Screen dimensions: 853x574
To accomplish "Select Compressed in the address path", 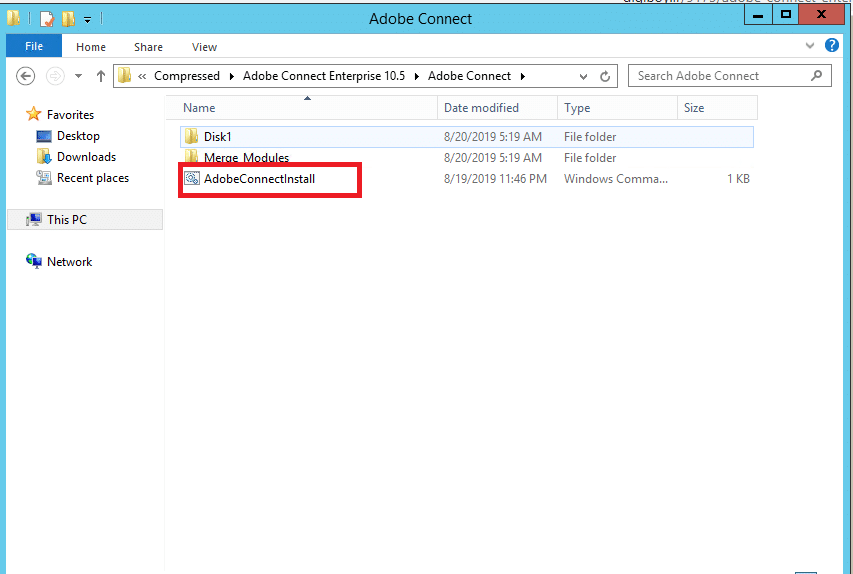I will coord(187,76).
